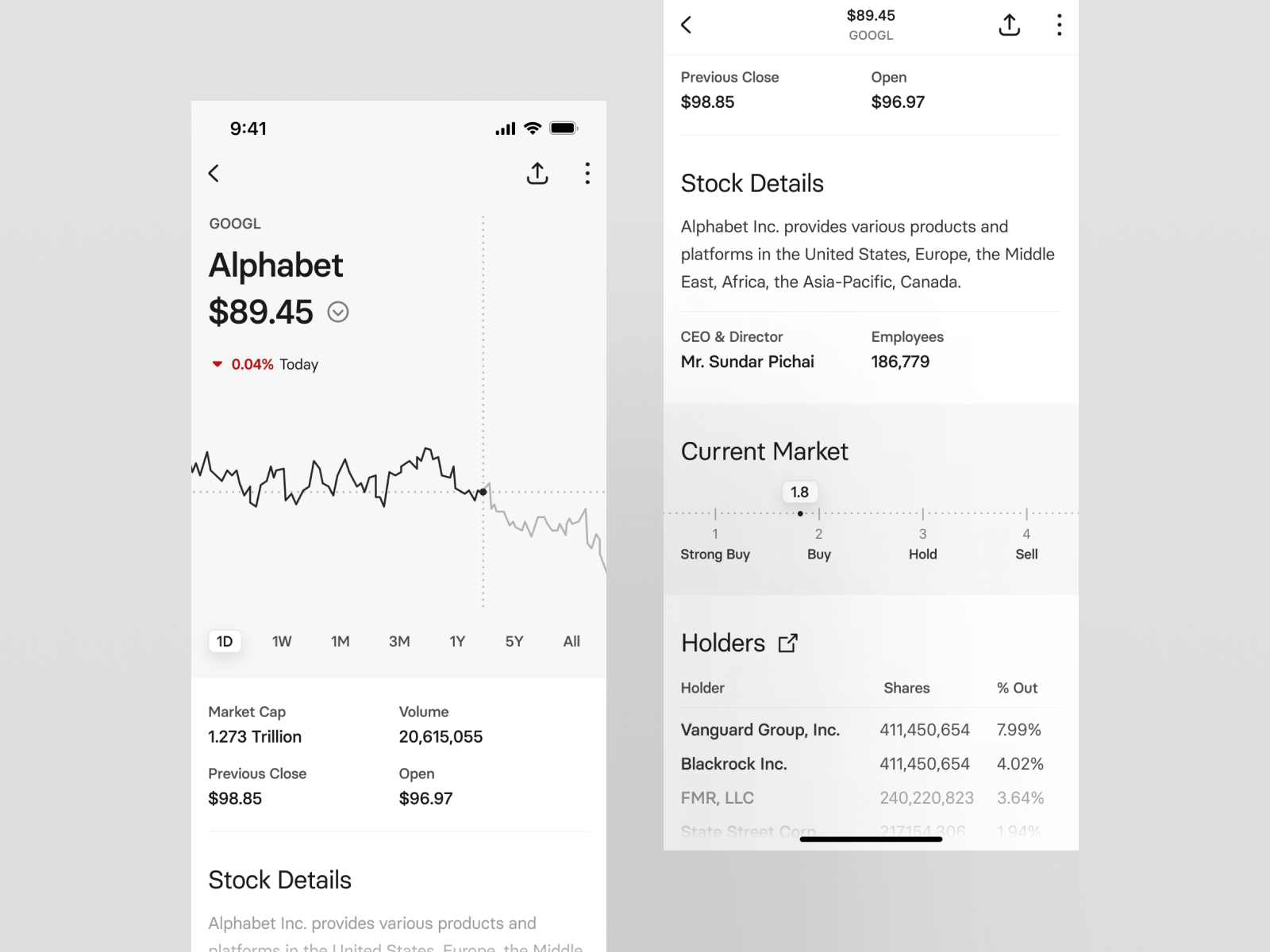Open the share sheet for GOOGL

click(x=537, y=173)
